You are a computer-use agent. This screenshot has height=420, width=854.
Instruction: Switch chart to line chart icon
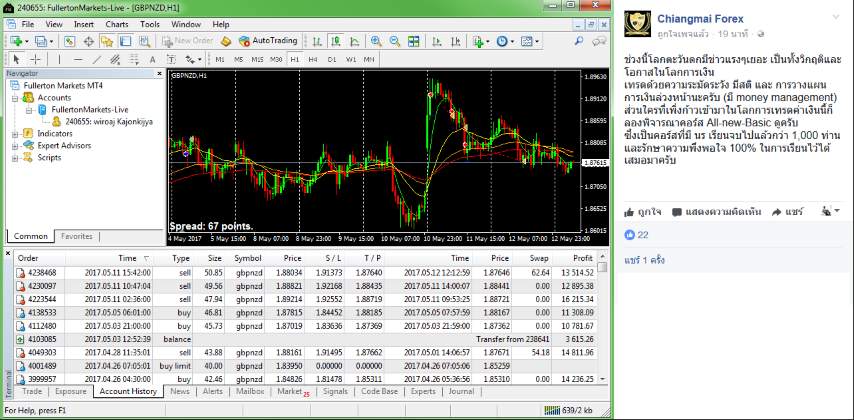coord(355,41)
